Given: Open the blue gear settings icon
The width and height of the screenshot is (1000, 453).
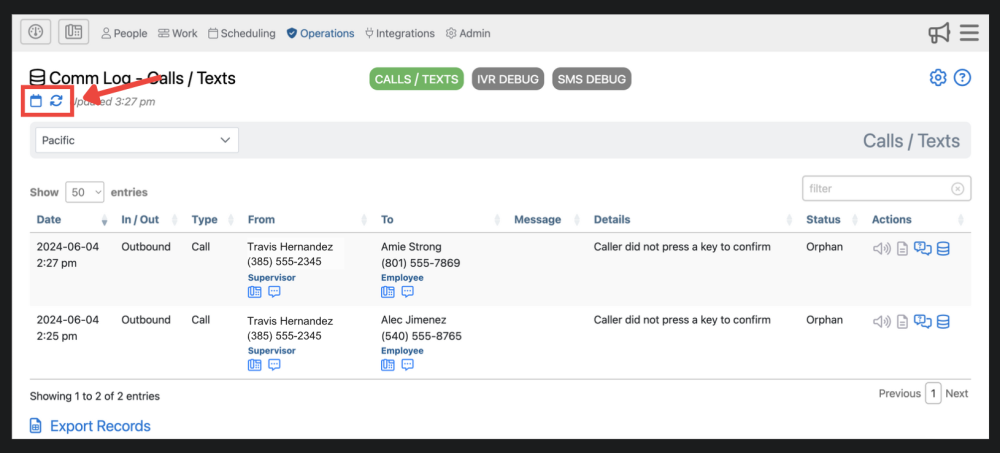Looking at the screenshot, I should [938, 78].
